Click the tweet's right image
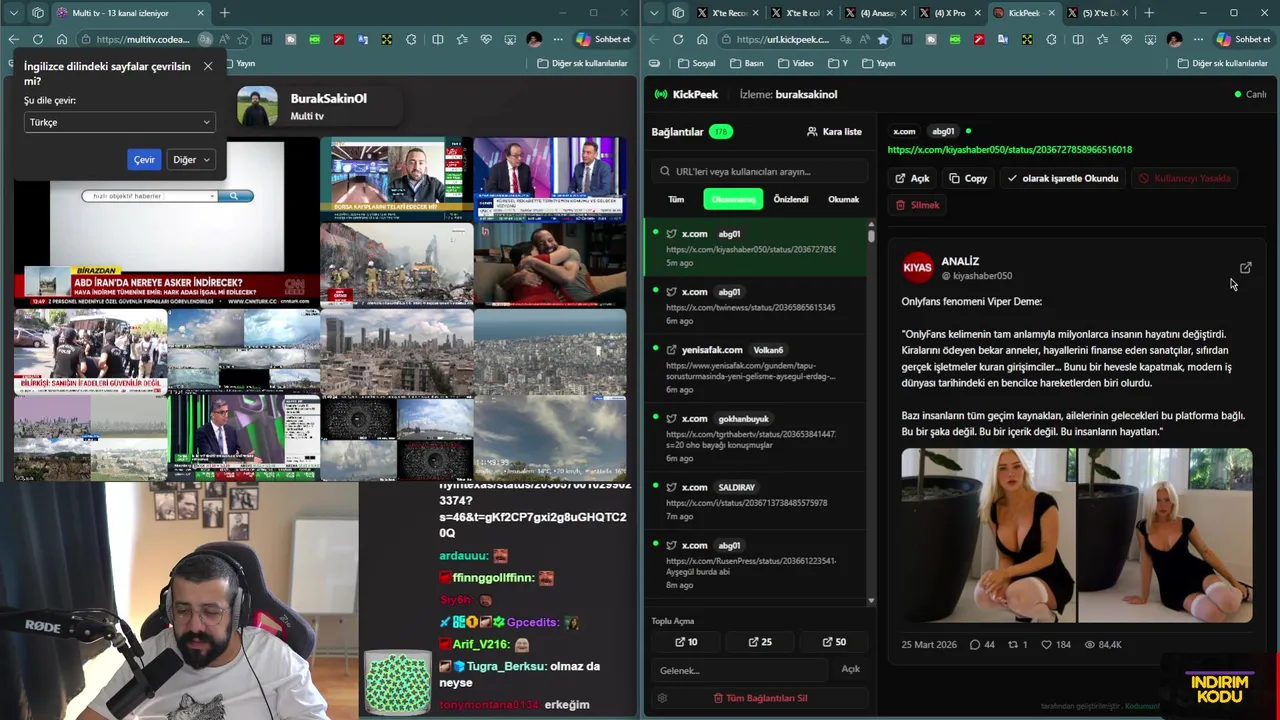 click(1165, 535)
